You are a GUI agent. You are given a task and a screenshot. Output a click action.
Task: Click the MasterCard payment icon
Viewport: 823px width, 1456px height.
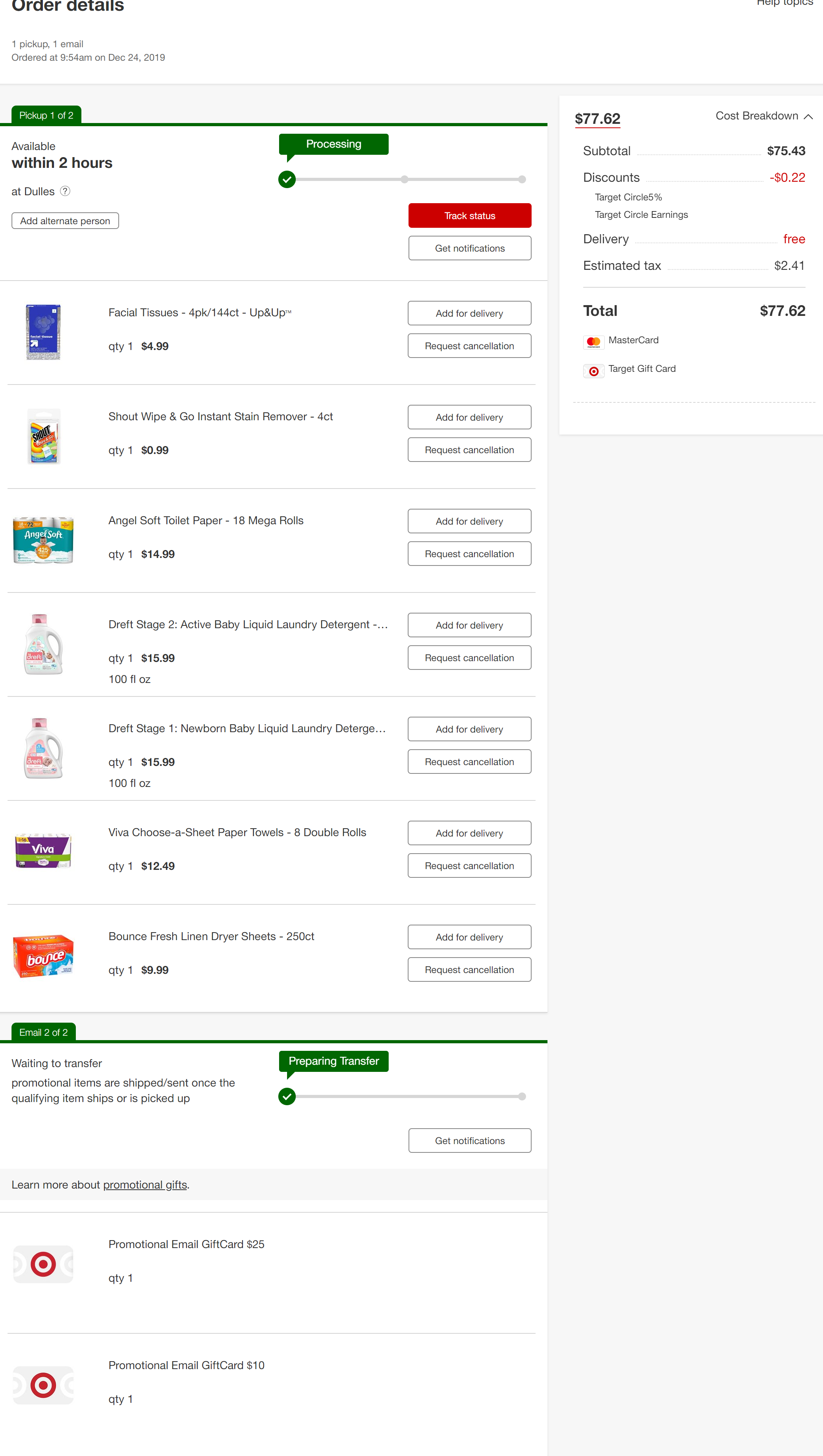pos(594,341)
